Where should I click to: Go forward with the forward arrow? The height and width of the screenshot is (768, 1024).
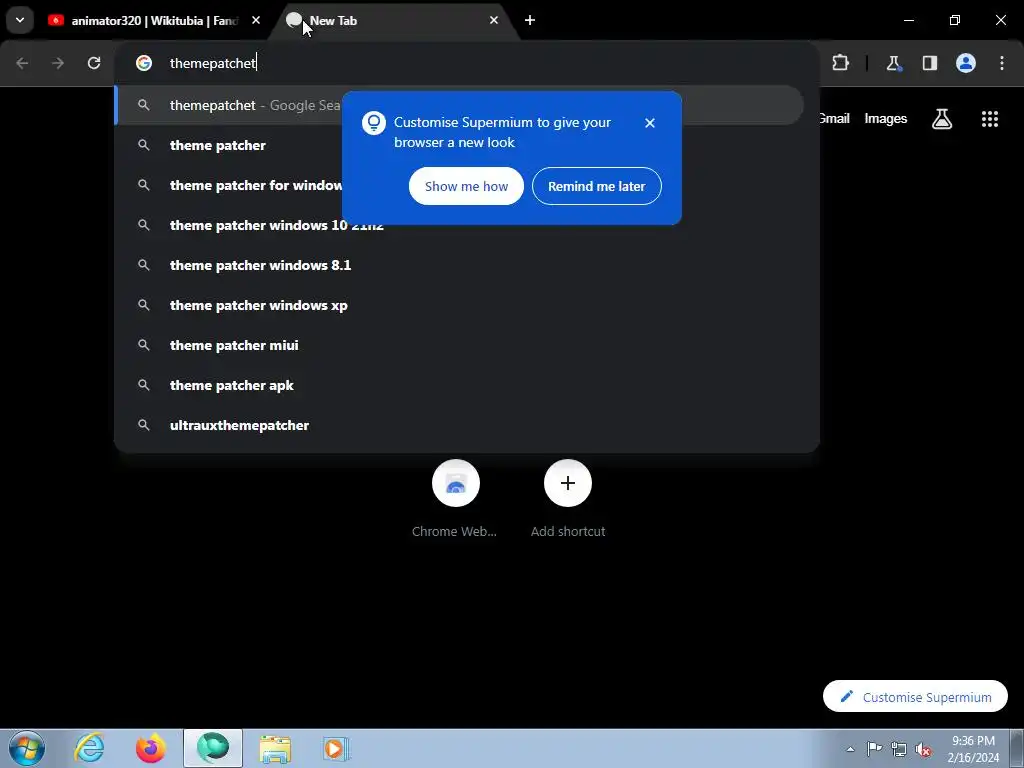[58, 63]
